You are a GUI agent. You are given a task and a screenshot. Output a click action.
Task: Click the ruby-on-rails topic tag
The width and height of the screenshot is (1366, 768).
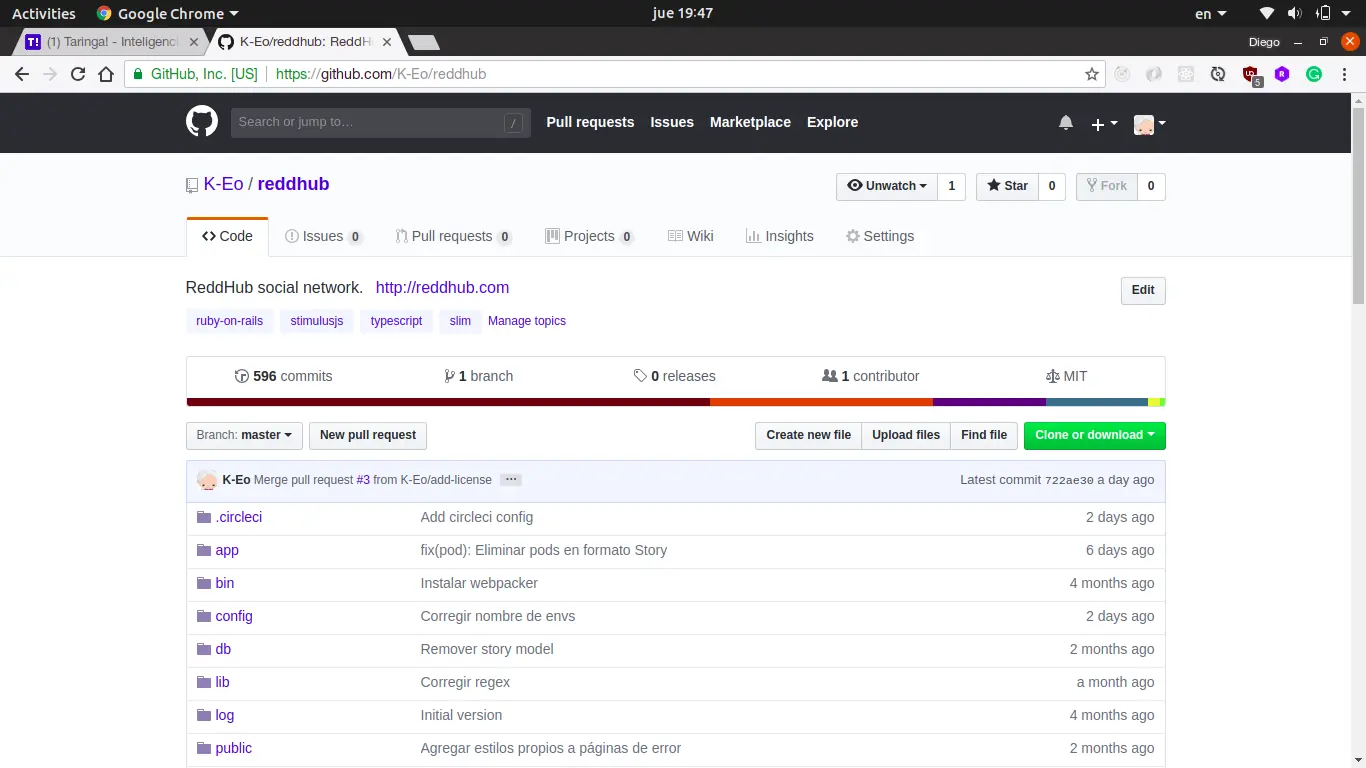[230, 321]
